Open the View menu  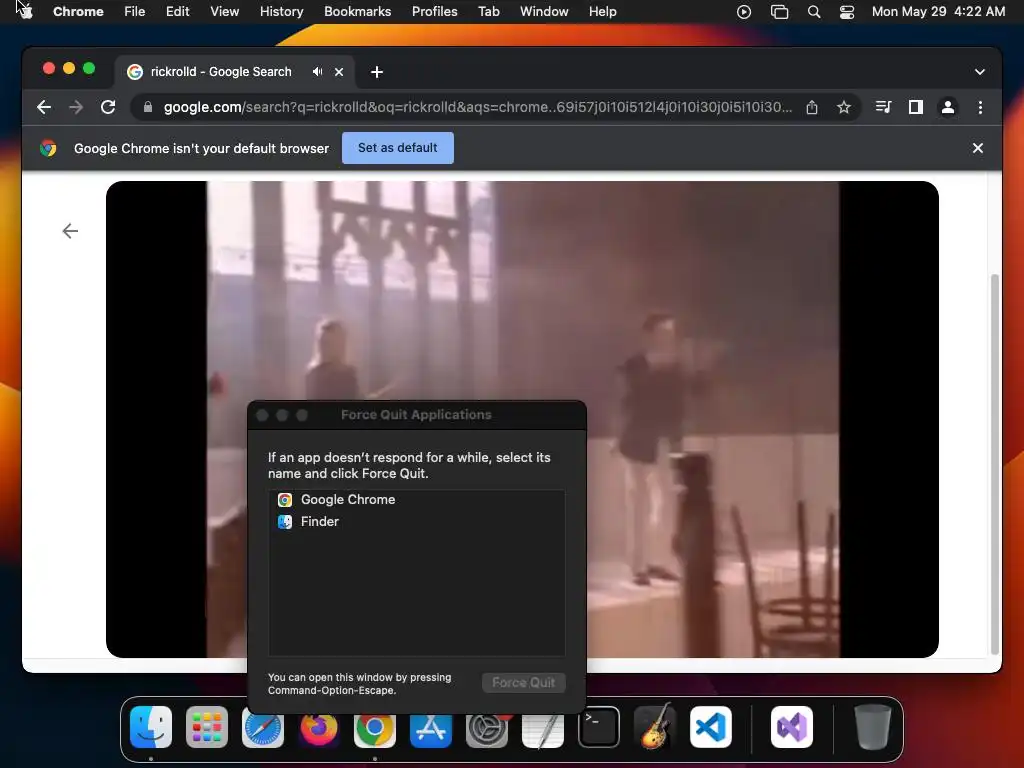click(x=224, y=11)
